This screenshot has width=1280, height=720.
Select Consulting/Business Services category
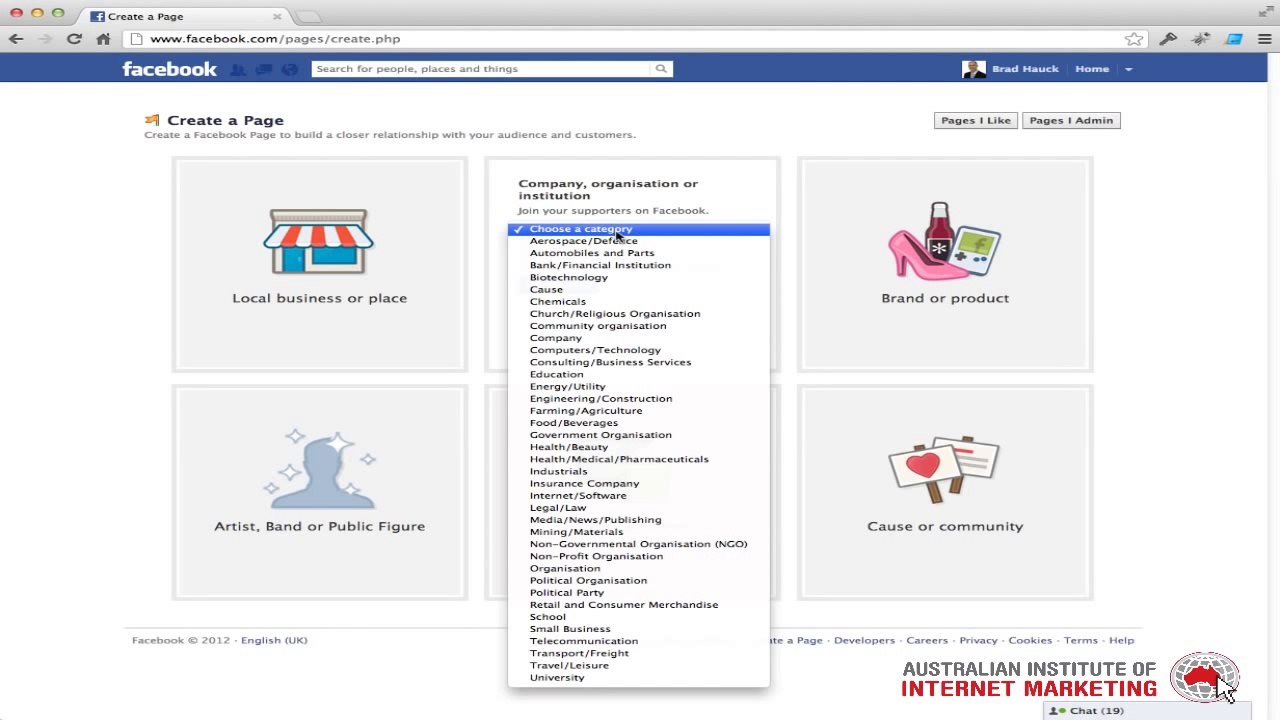638,362
